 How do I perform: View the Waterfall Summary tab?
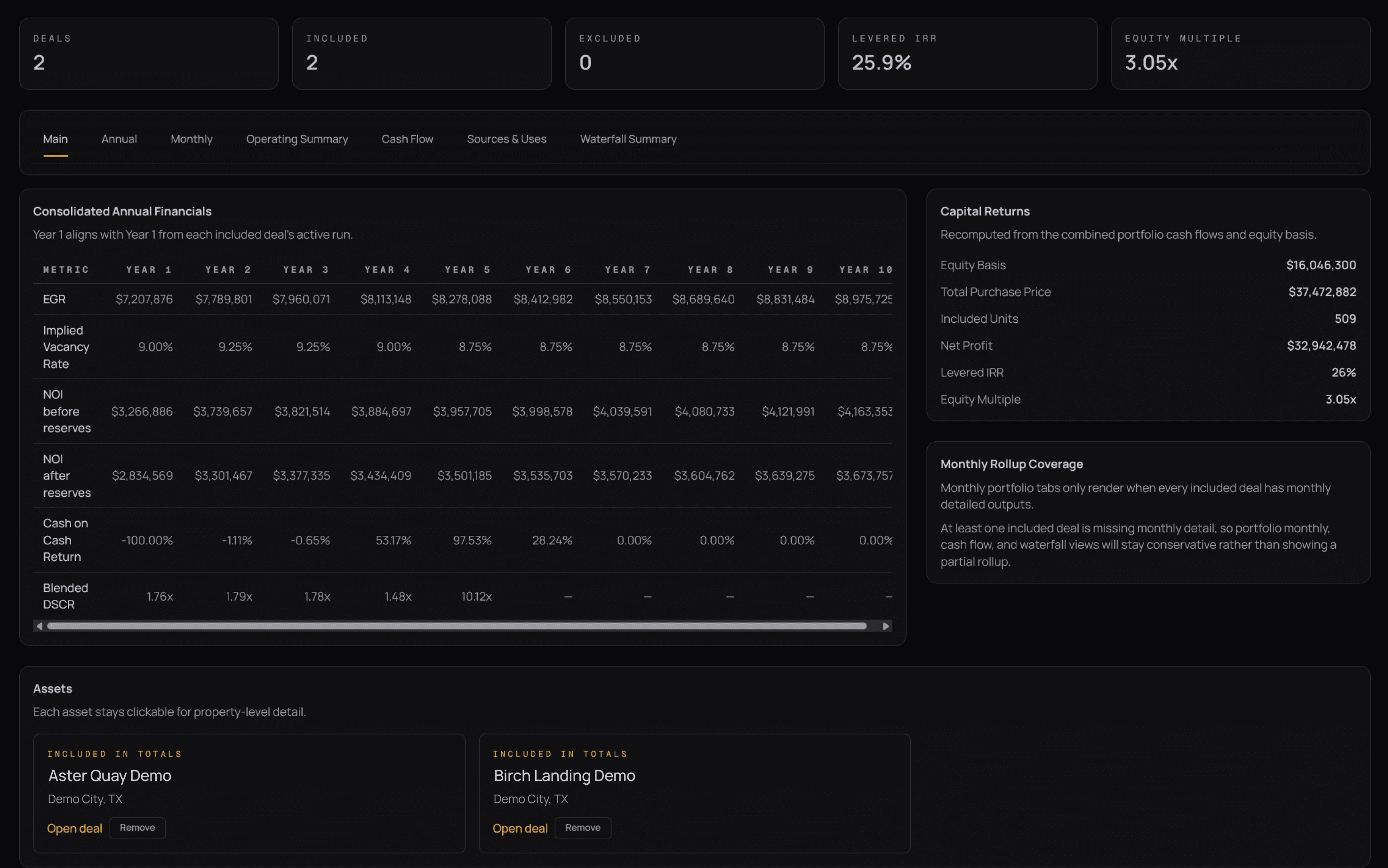click(x=628, y=139)
